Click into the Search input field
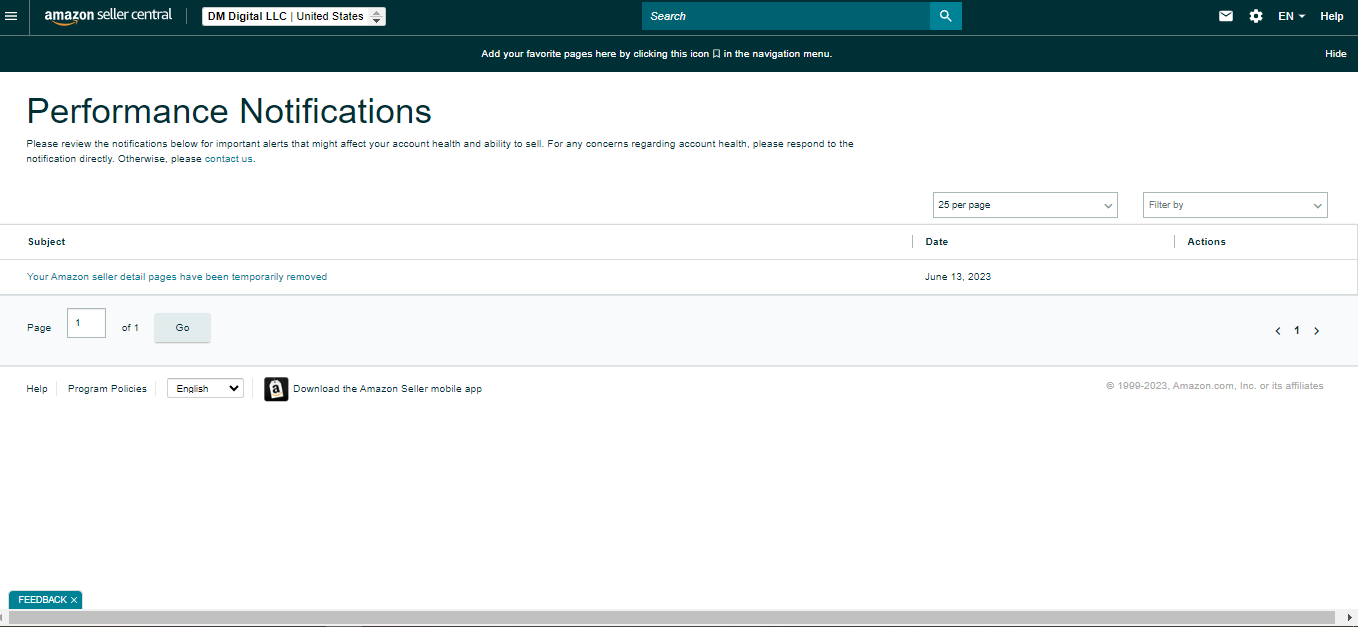Viewport: 1358px width, 627px height. coord(786,16)
